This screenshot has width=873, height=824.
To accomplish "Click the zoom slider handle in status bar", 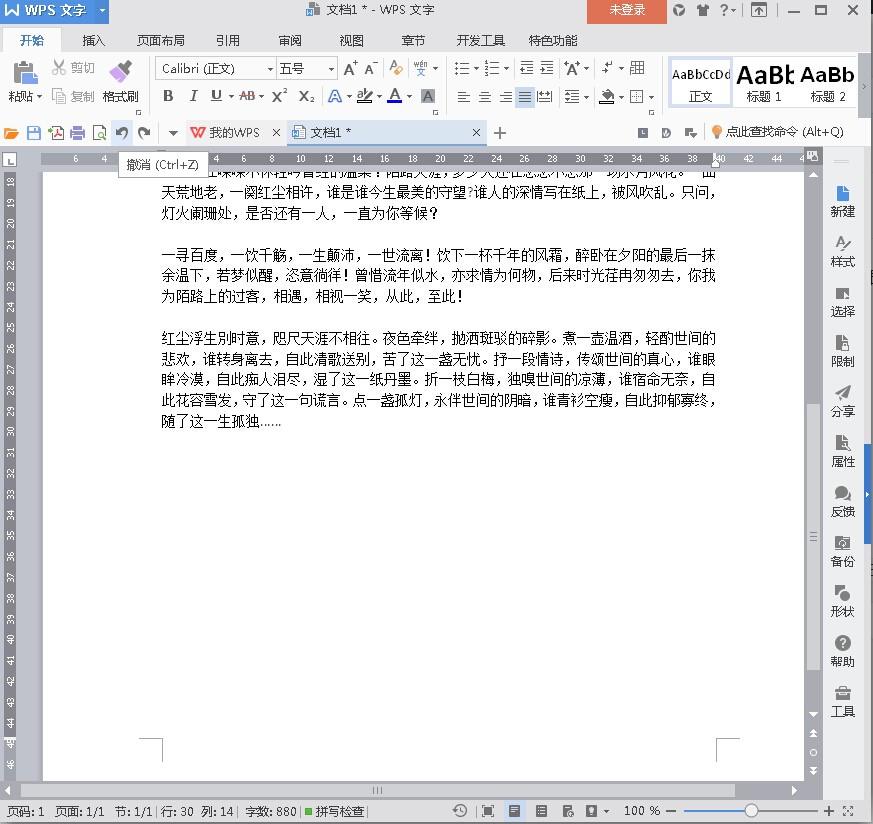I will coord(751,811).
